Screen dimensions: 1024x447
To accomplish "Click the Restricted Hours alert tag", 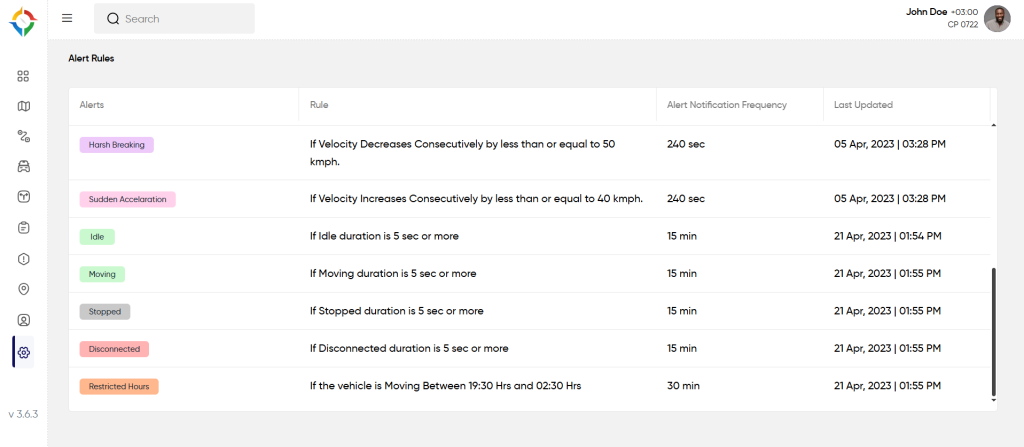I will tap(119, 386).
